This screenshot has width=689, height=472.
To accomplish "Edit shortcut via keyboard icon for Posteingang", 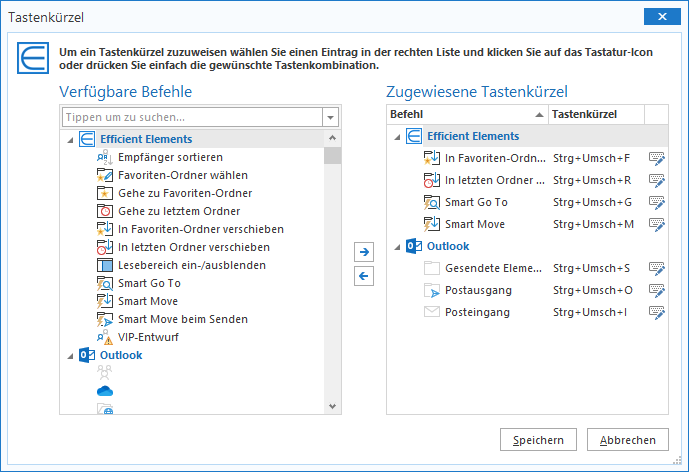I will click(x=657, y=312).
